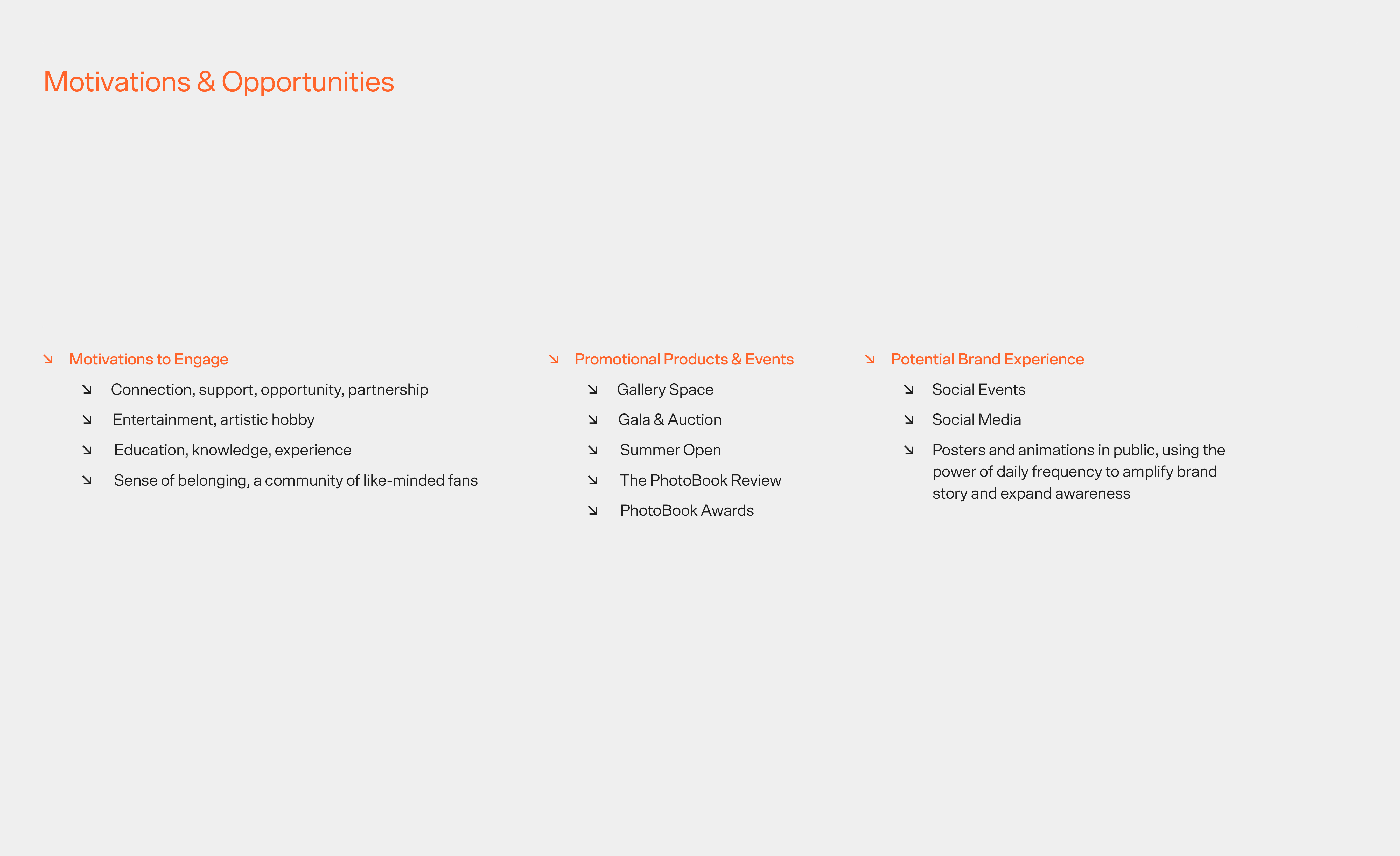Click the Potential Brand Experience heading
Image resolution: width=1400 pixels, height=856 pixels.
987,359
